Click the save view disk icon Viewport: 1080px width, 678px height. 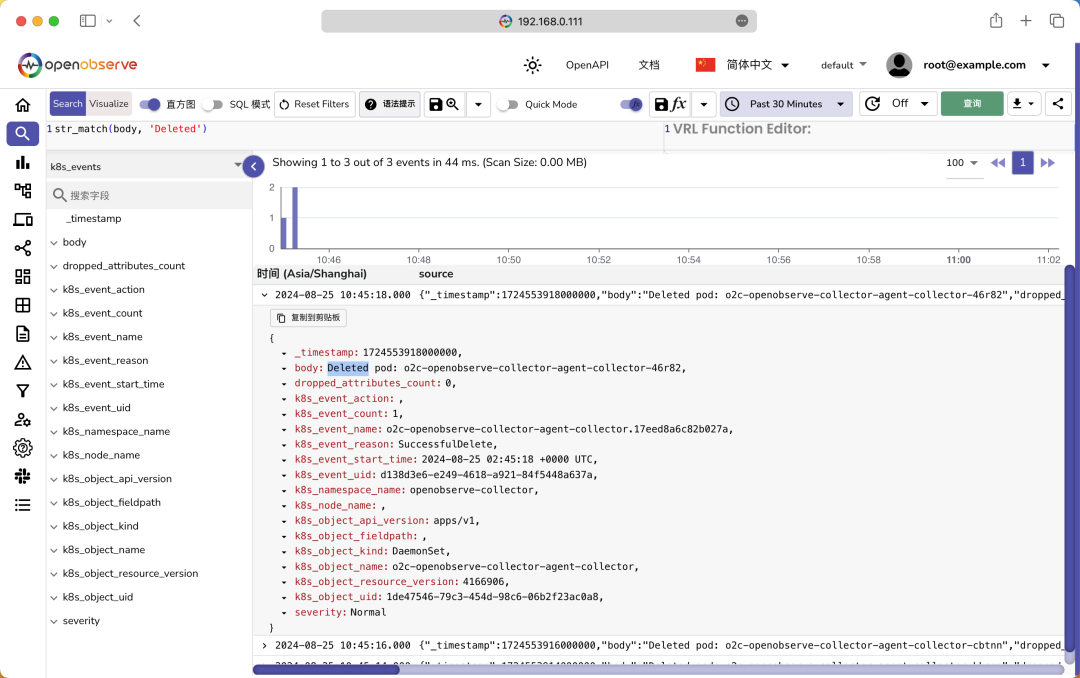pos(435,104)
